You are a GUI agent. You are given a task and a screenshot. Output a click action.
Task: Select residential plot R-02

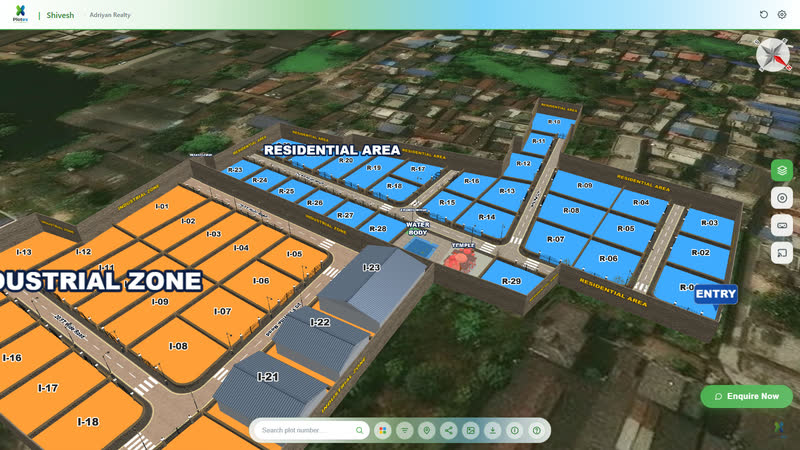point(700,255)
